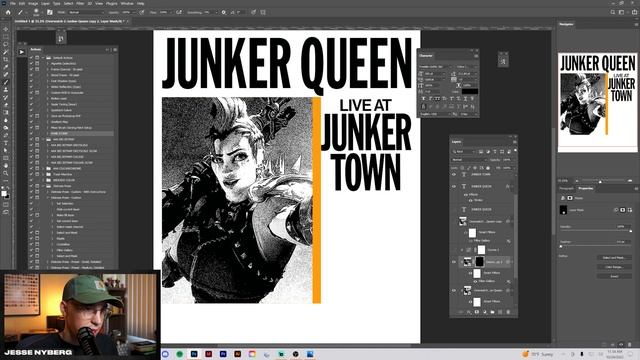Click the foreground color swatch in toolbar
The height and width of the screenshot is (360, 640).
(x=4, y=193)
